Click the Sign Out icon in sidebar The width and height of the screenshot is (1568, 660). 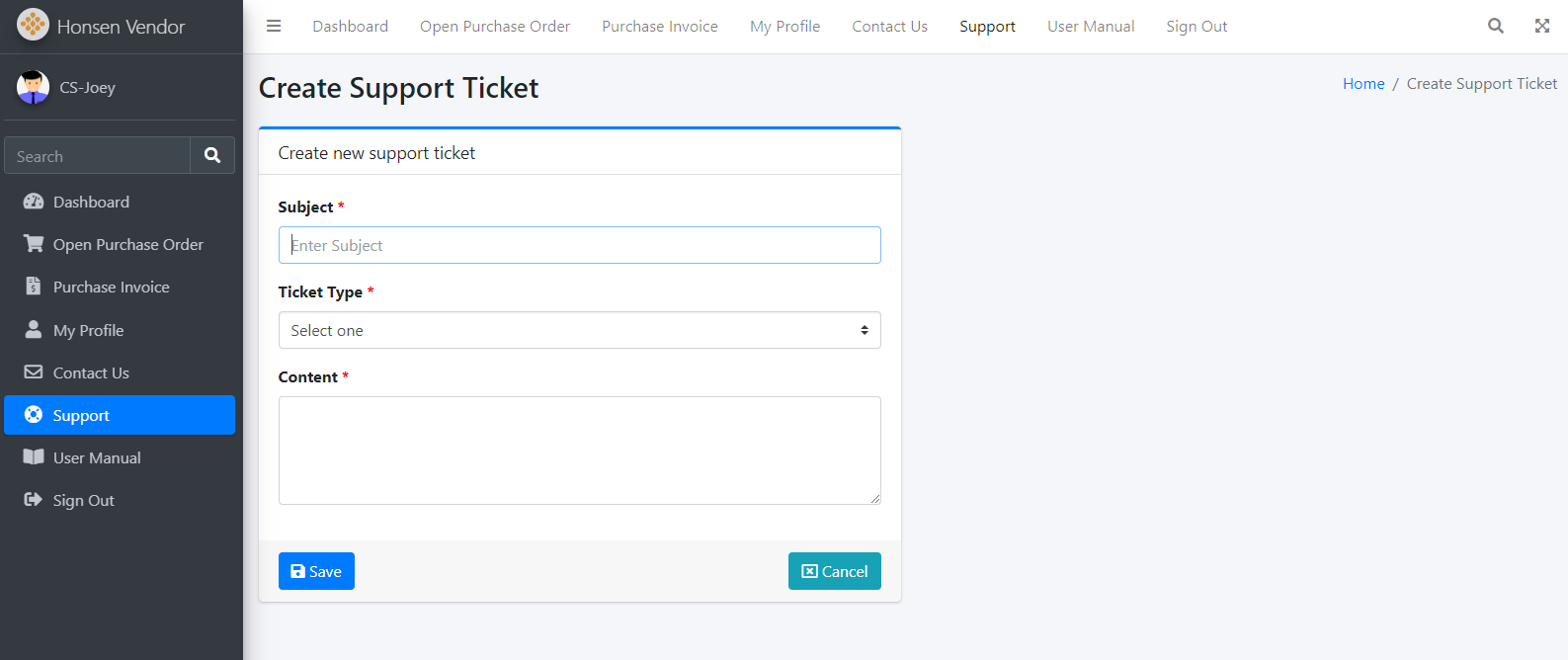coord(34,500)
